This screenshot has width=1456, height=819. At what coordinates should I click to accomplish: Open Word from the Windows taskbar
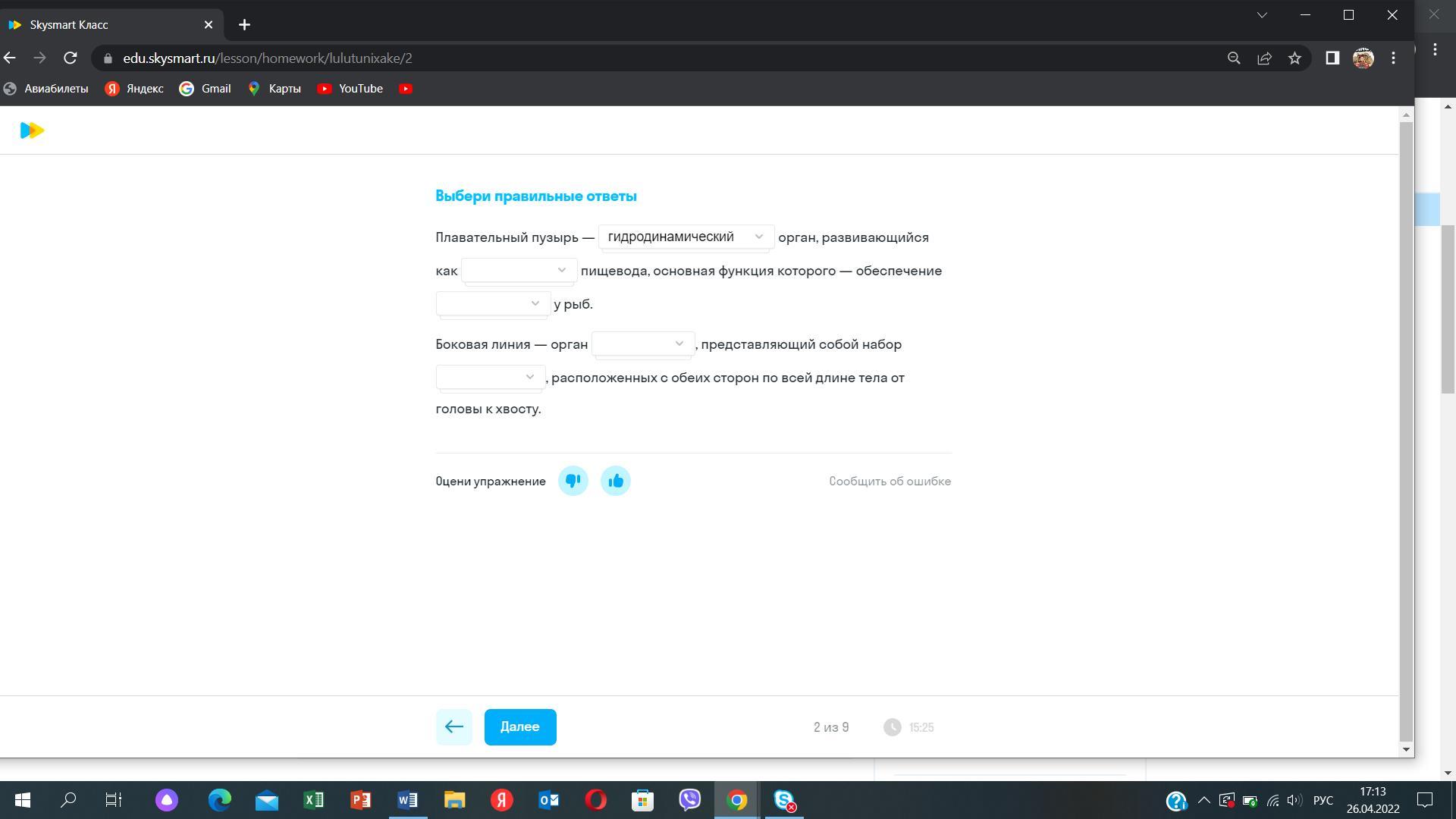(407, 800)
